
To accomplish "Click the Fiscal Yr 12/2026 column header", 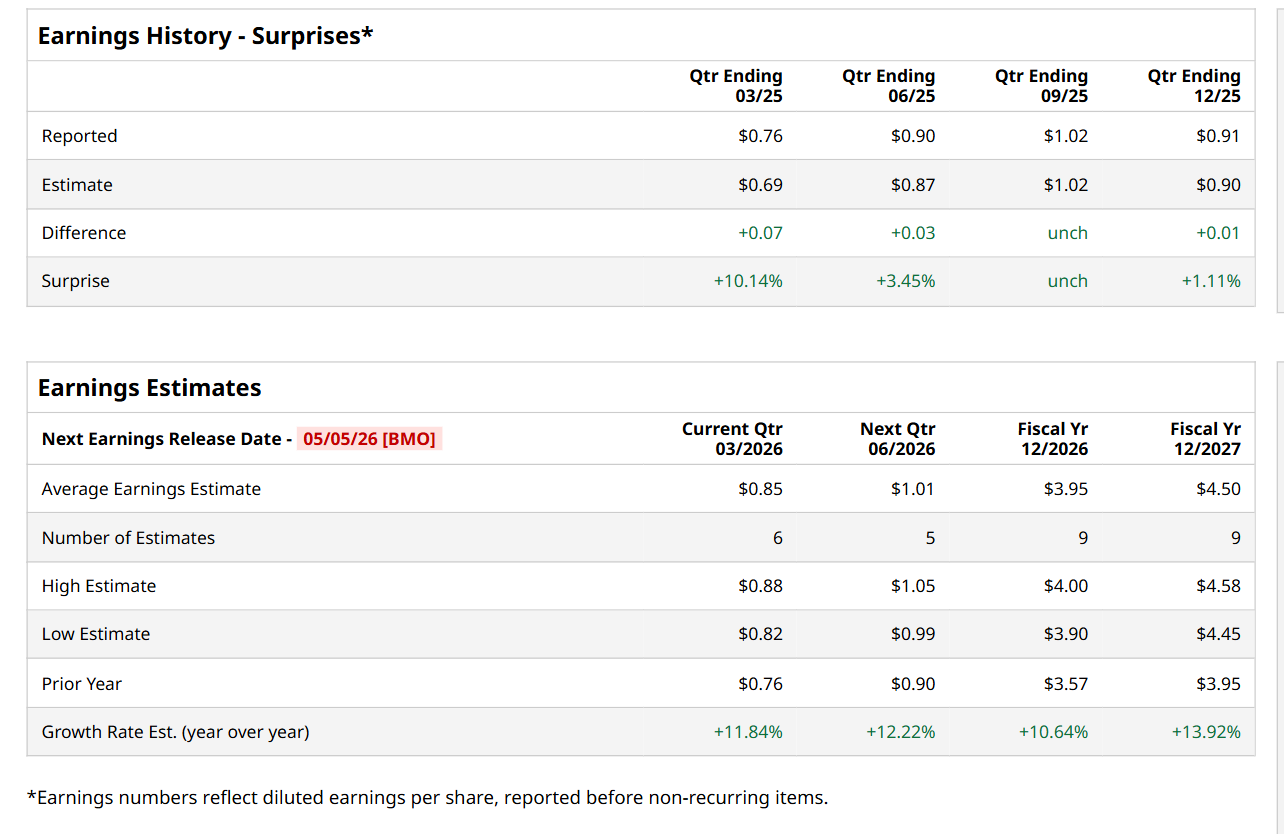I will pos(1053,439).
